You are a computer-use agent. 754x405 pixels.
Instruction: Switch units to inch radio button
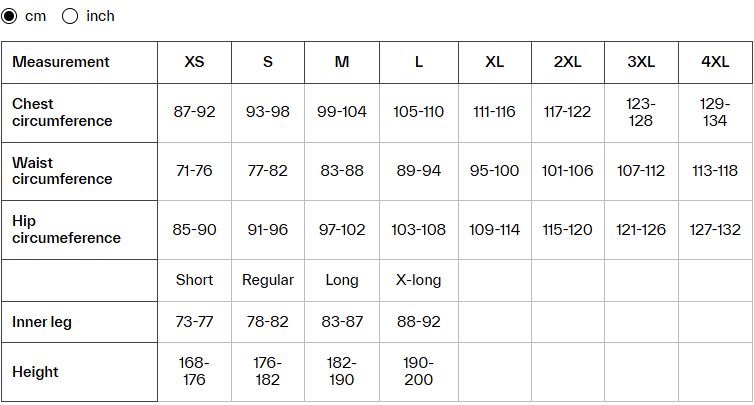coord(71,16)
